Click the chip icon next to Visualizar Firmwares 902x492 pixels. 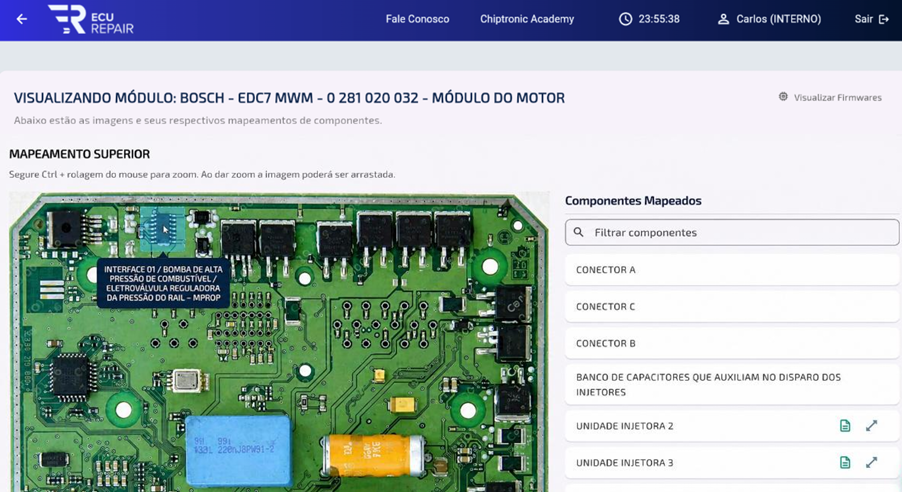[x=783, y=97]
